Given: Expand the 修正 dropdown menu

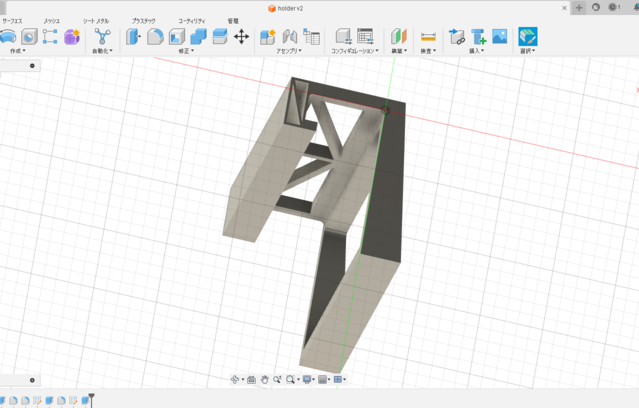Looking at the screenshot, I should pyautogui.click(x=185, y=51).
